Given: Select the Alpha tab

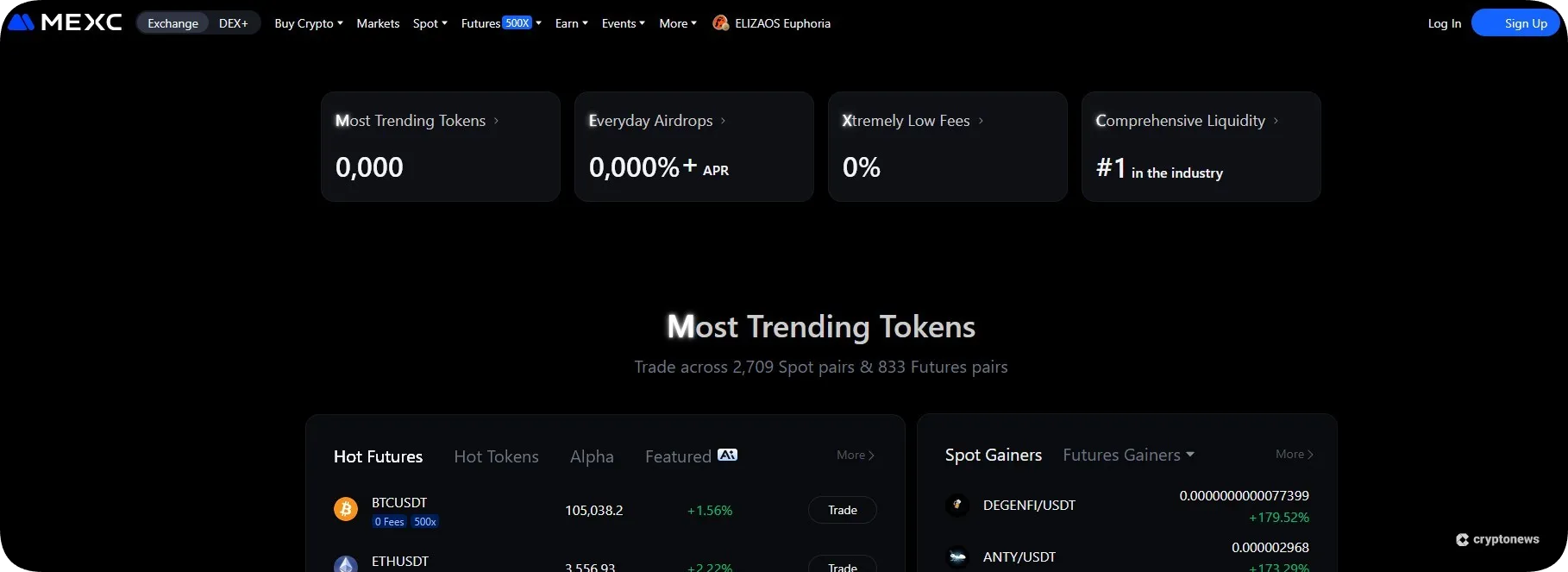Looking at the screenshot, I should click(x=592, y=456).
